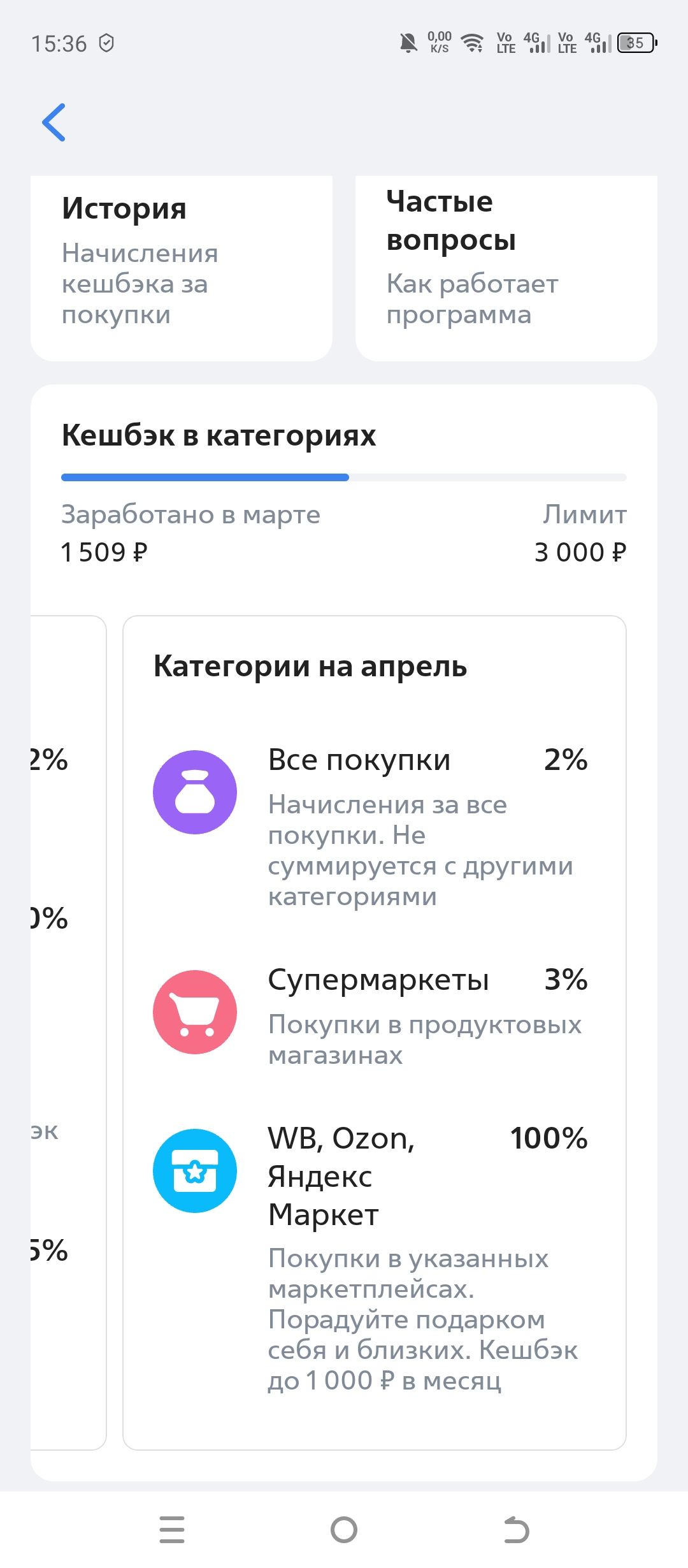Switch to the previous month categories card

(68, 1033)
